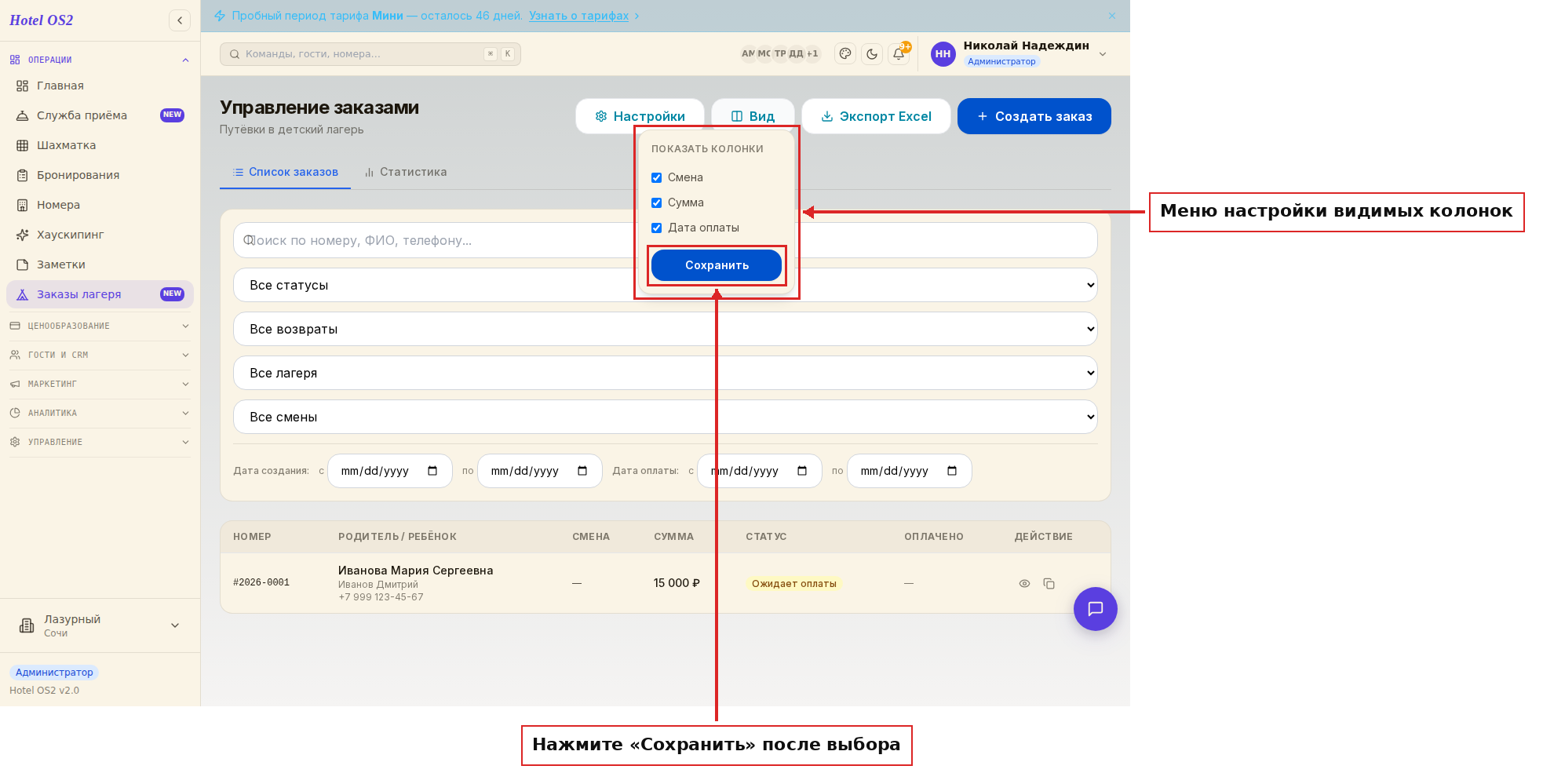Open Заметки in sidebar
This screenshot has width=1543, height=784.
pyautogui.click(x=100, y=264)
